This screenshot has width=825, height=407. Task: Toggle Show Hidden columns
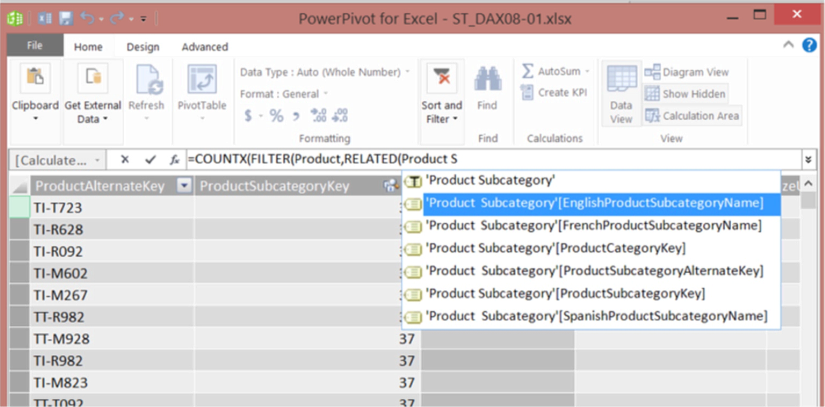point(685,94)
